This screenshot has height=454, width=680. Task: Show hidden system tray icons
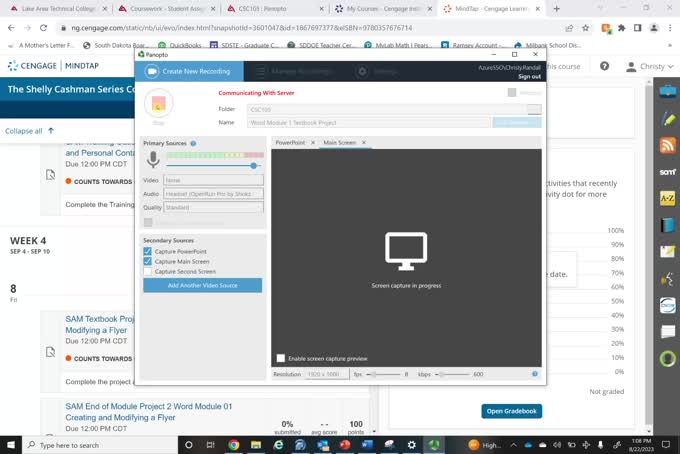point(513,445)
